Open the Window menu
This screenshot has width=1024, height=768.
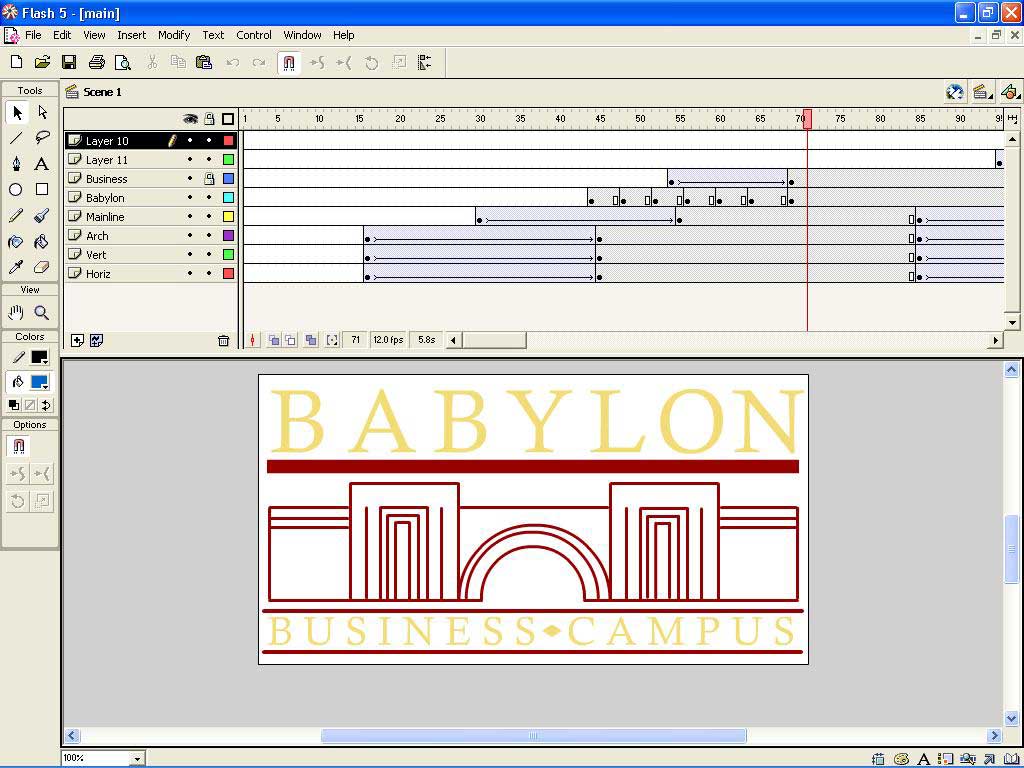302,35
